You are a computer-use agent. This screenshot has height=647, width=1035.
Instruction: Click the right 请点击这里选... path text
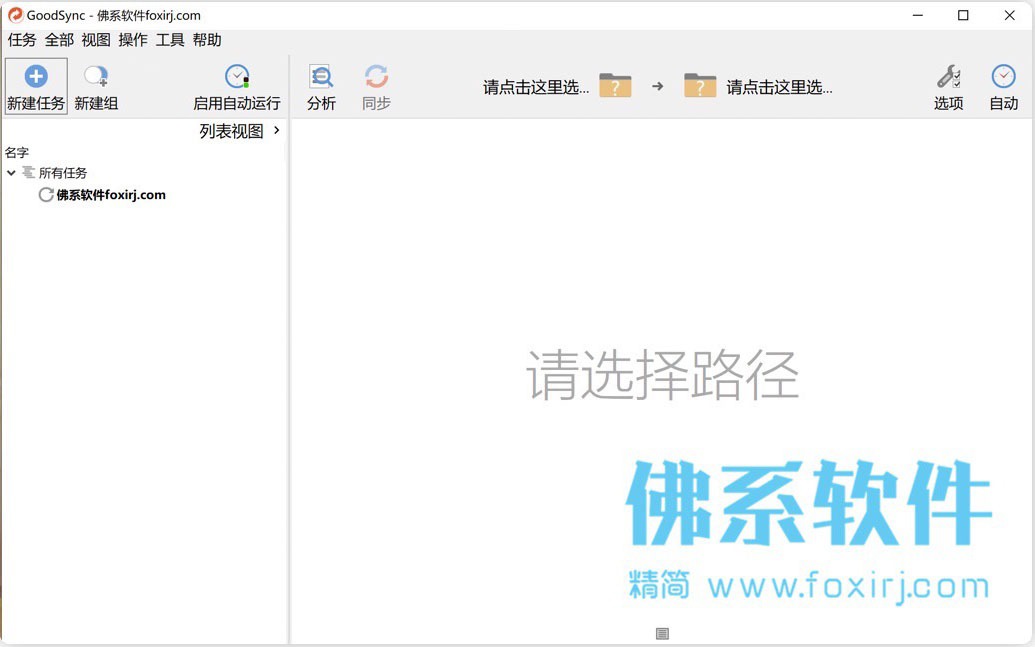click(x=780, y=87)
